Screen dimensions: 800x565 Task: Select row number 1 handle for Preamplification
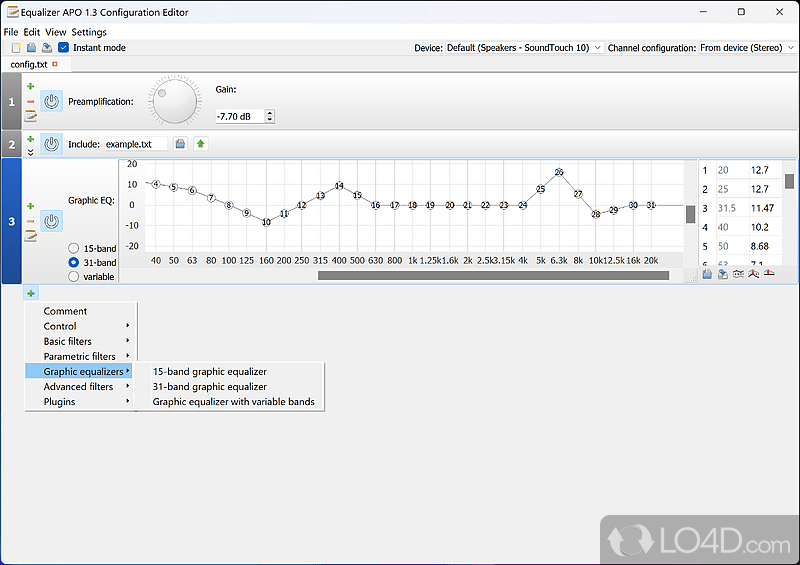tap(12, 102)
